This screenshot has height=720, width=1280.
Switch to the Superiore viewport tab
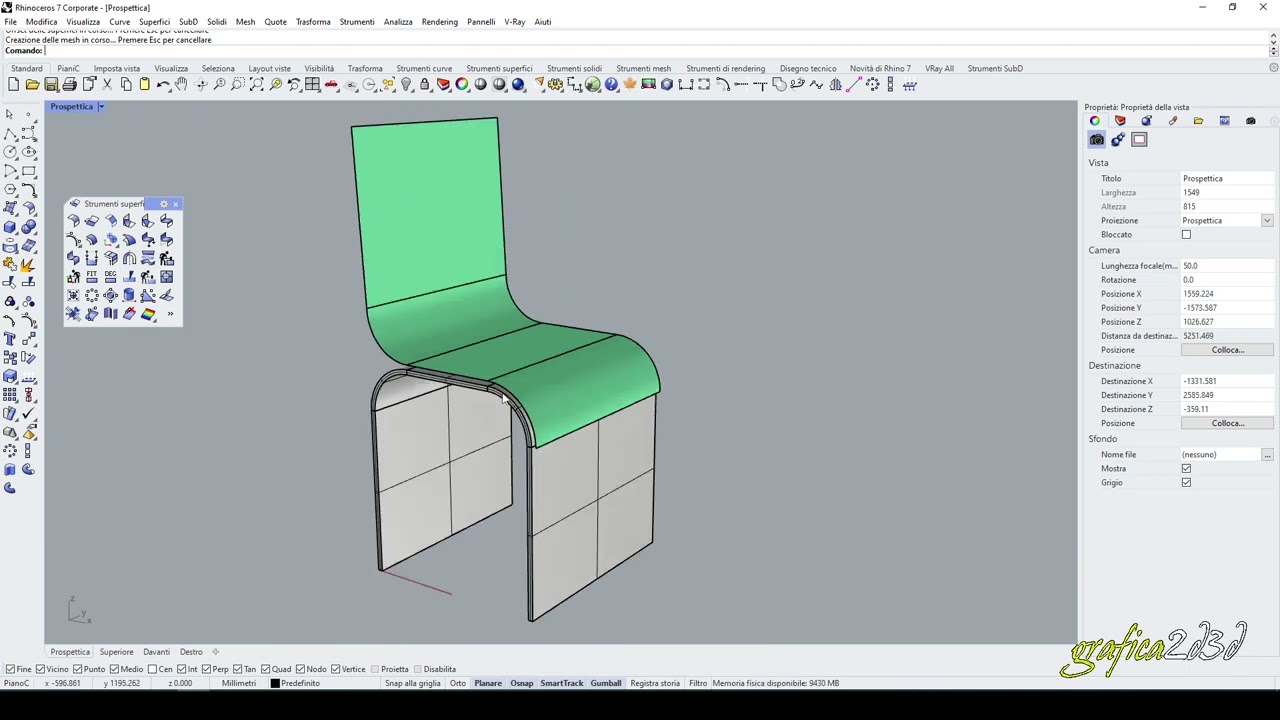click(116, 652)
